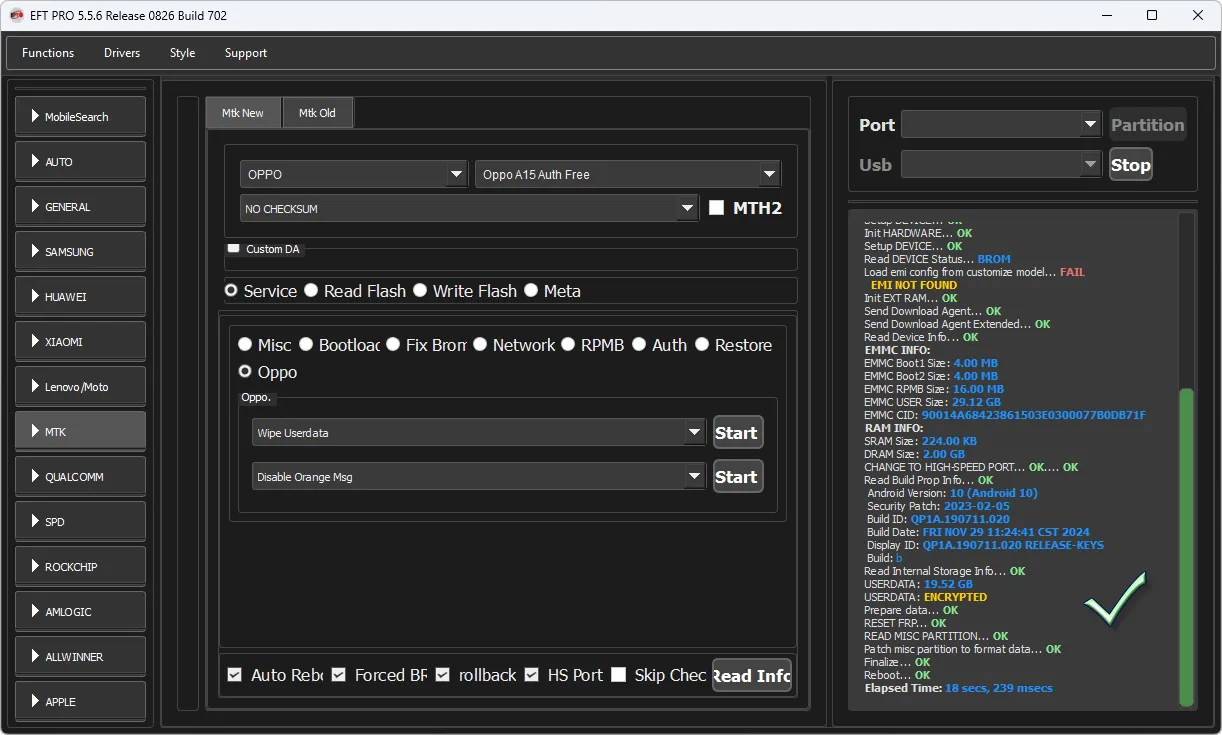Image resolution: width=1222 pixels, height=735 pixels.
Task: Open the AMLOGIC sidebar section
Action: click(x=80, y=612)
